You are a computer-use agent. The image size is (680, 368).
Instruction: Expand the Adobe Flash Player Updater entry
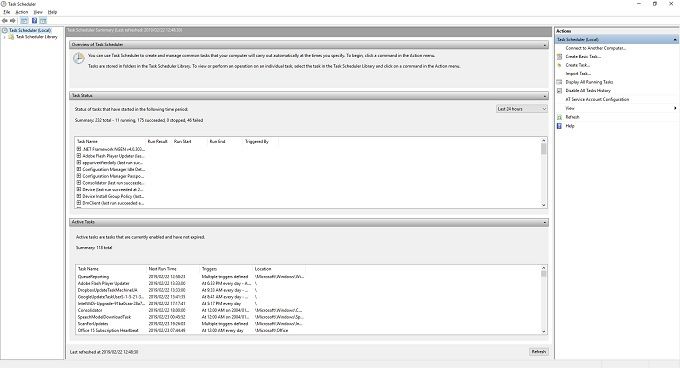pos(79,156)
